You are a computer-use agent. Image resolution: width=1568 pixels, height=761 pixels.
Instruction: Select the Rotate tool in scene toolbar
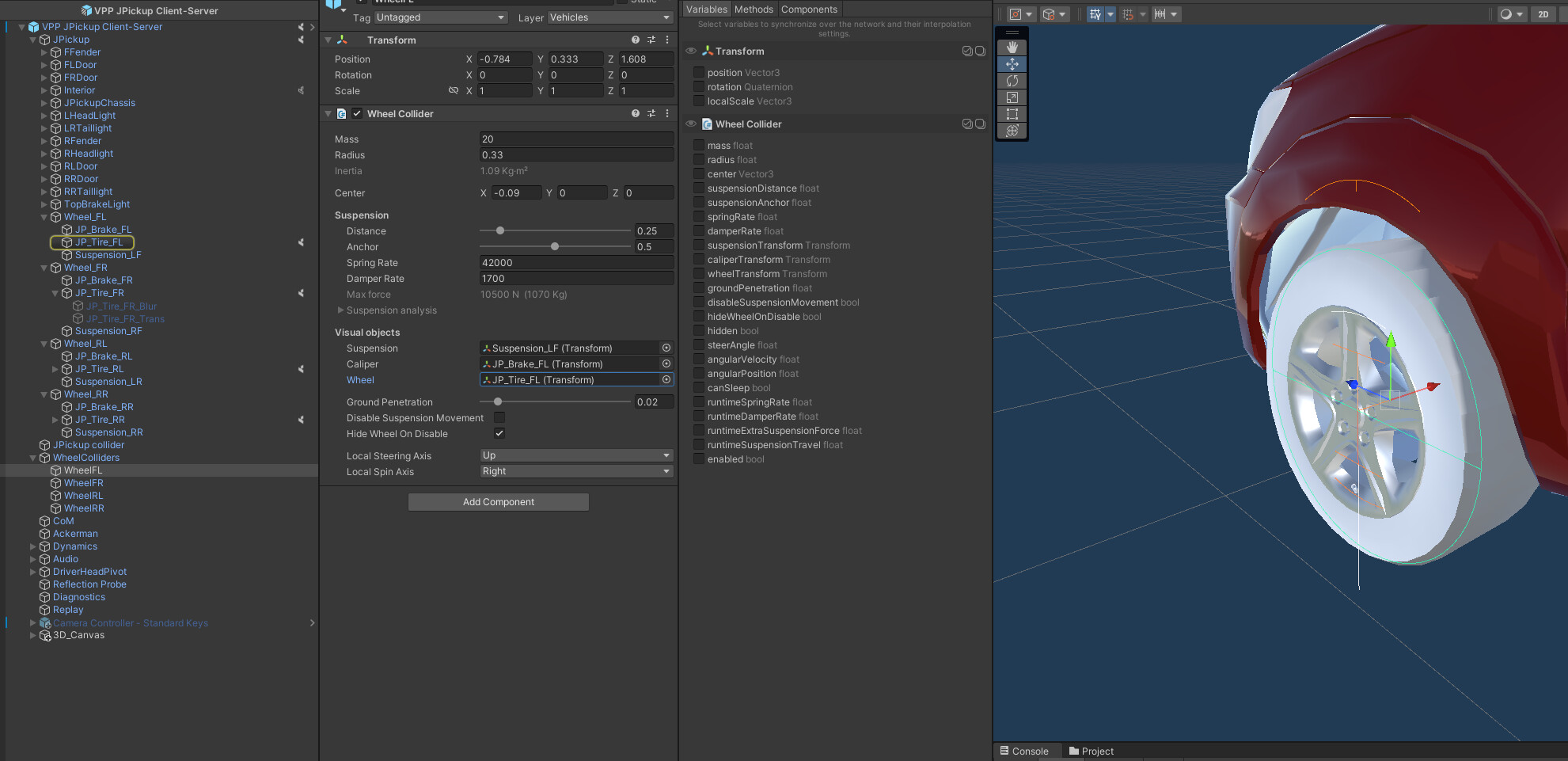coord(1012,81)
